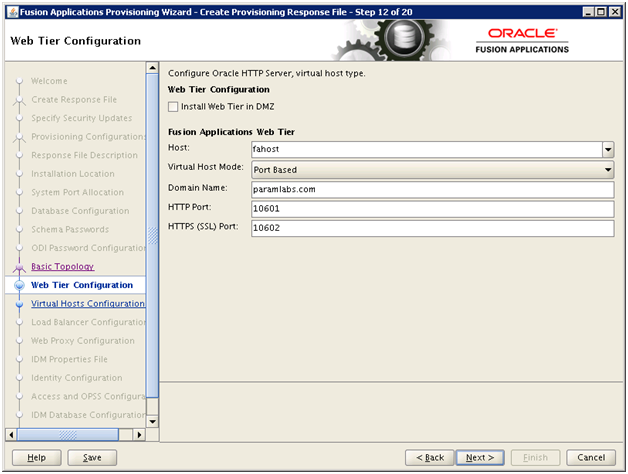The height and width of the screenshot is (474, 628).
Task: Click the ODI Password Configuration step
Action: pos(88,248)
